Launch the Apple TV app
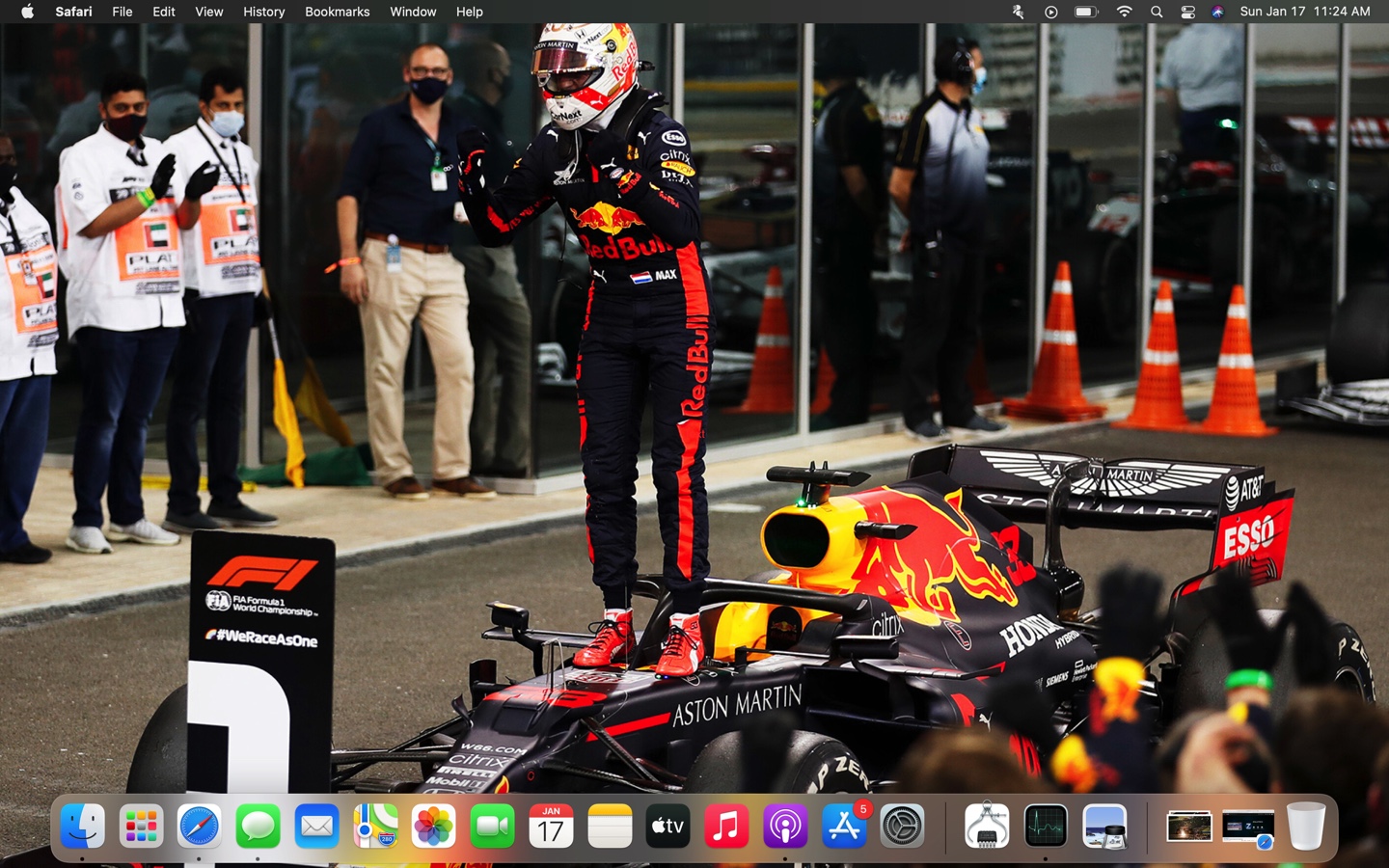This screenshot has width=1389, height=868. [x=668, y=827]
